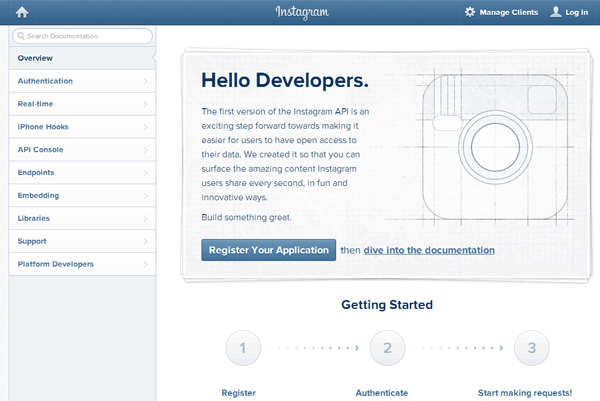The image size is (600, 401).
Task: Open the Support section
Action: [82, 241]
